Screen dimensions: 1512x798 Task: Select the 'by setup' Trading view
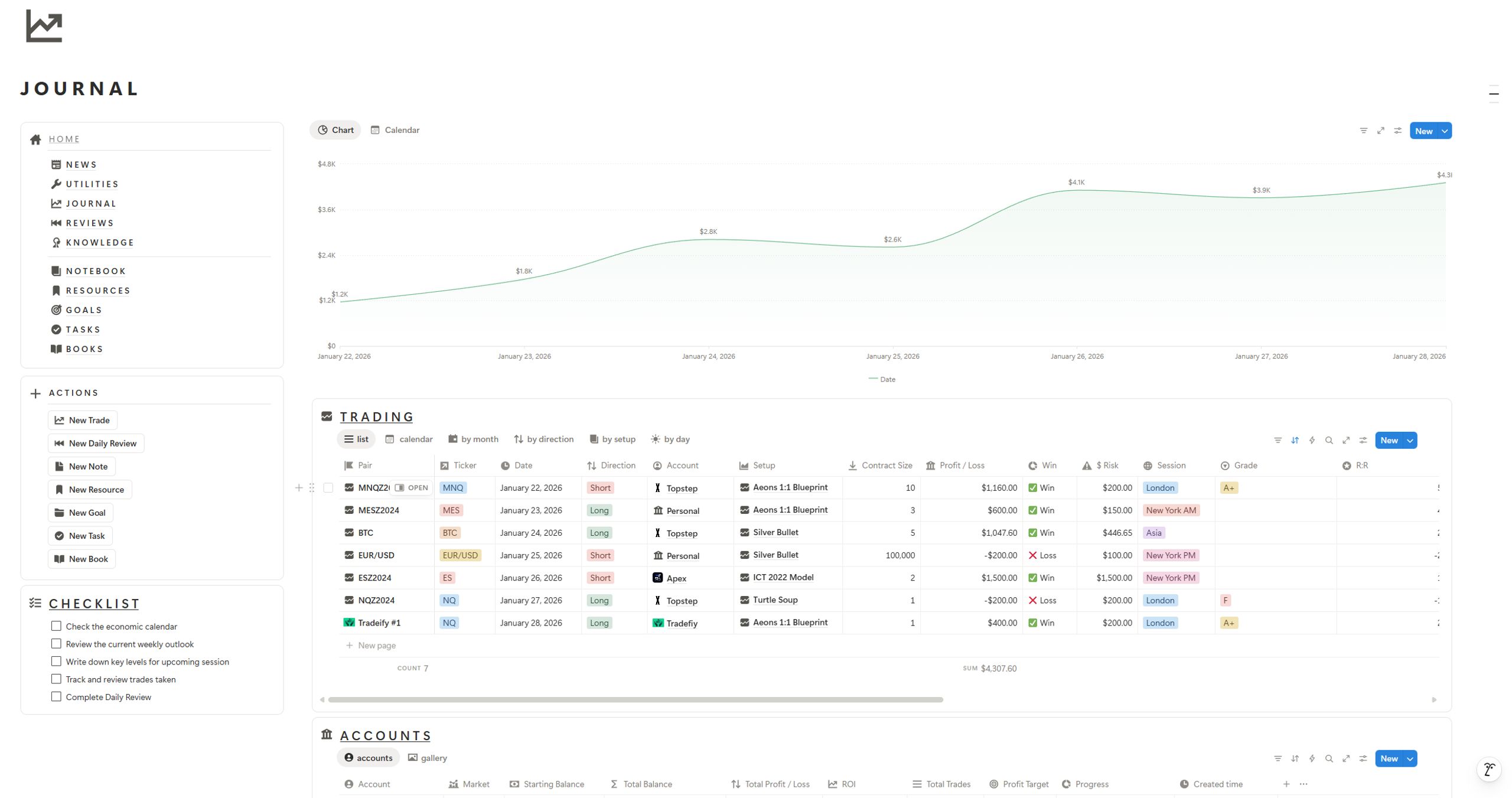click(x=612, y=439)
